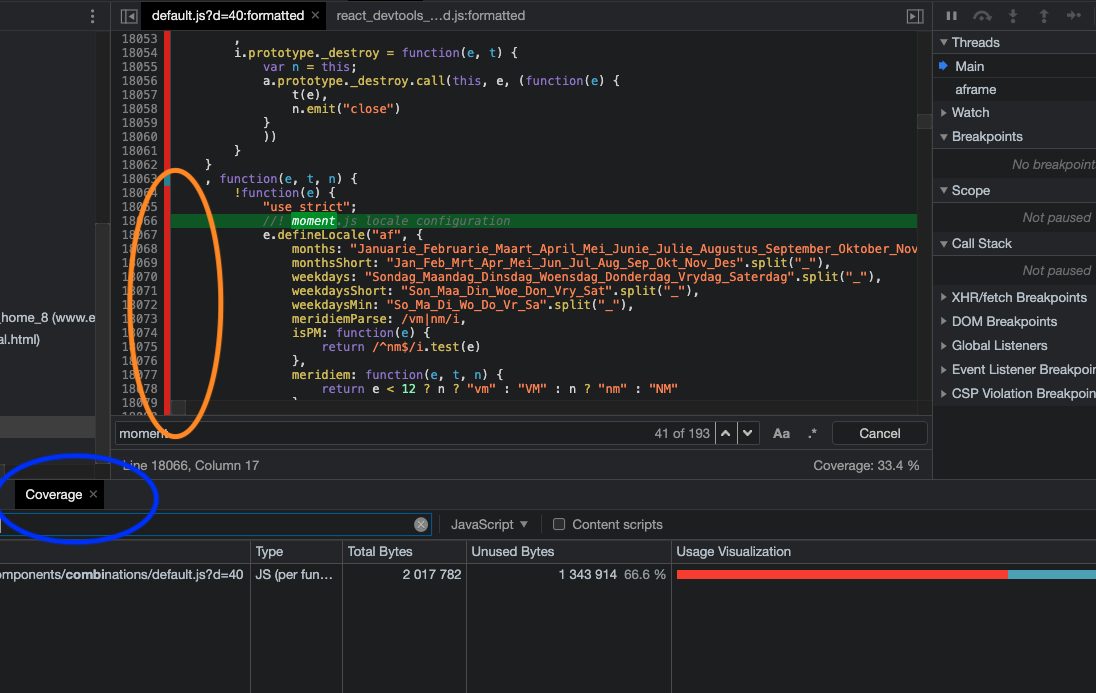Click the 2 017 782 total bytes cell
Screen dimensions: 1096x693
click(x=431, y=574)
